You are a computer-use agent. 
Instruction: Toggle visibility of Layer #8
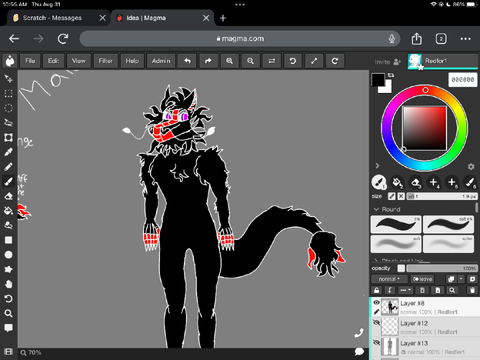(x=376, y=302)
